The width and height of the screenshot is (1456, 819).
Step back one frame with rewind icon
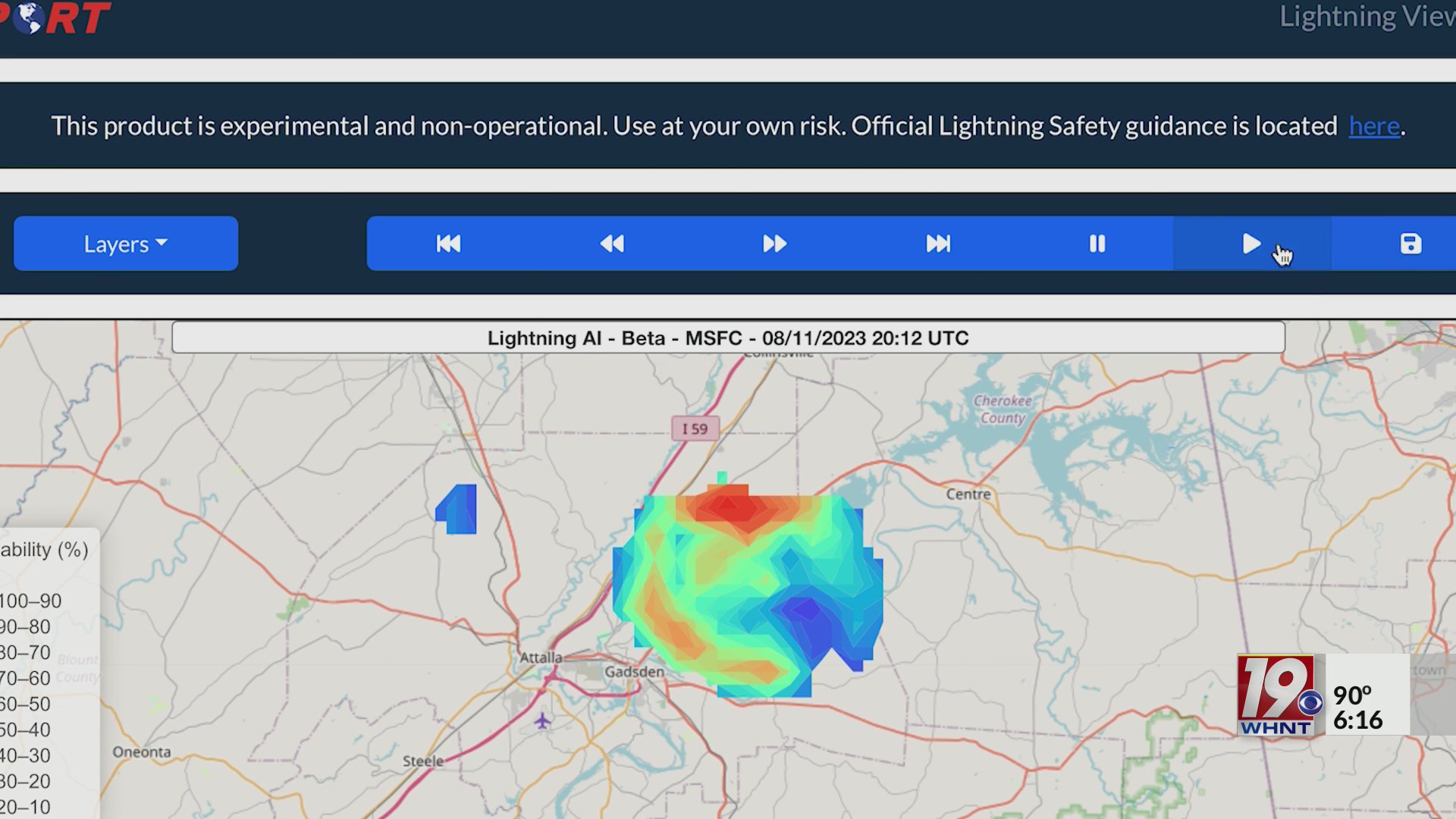pyautogui.click(x=612, y=243)
